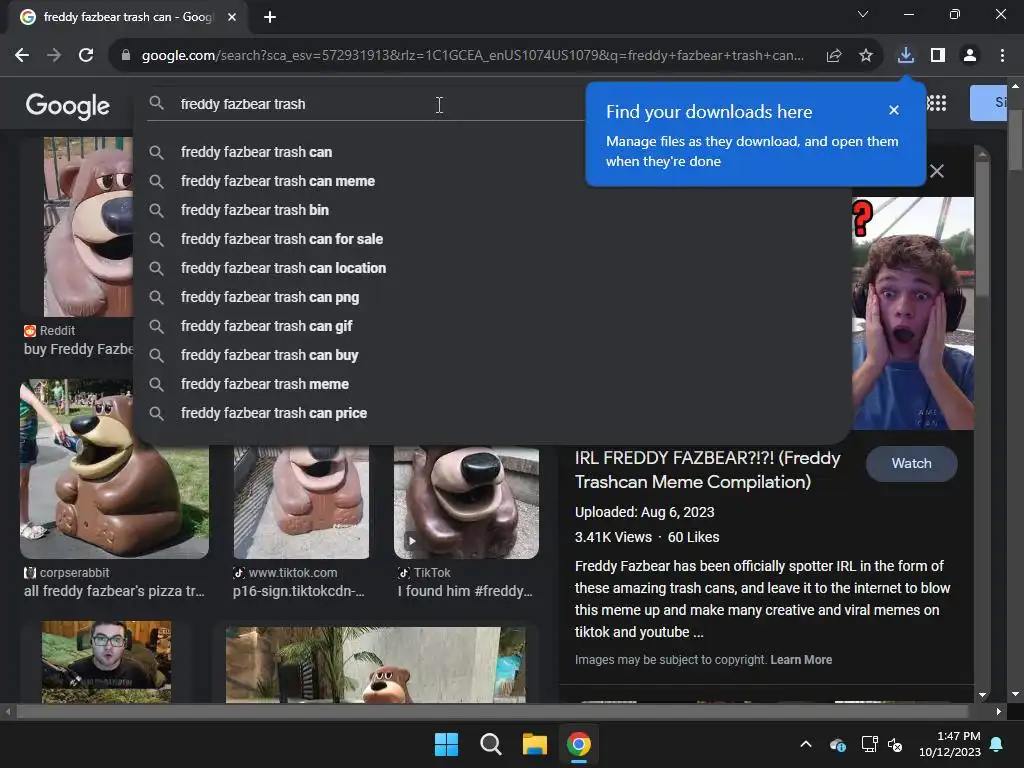Open the tab search chevron
The width and height of the screenshot is (1024, 768).
[863, 14]
